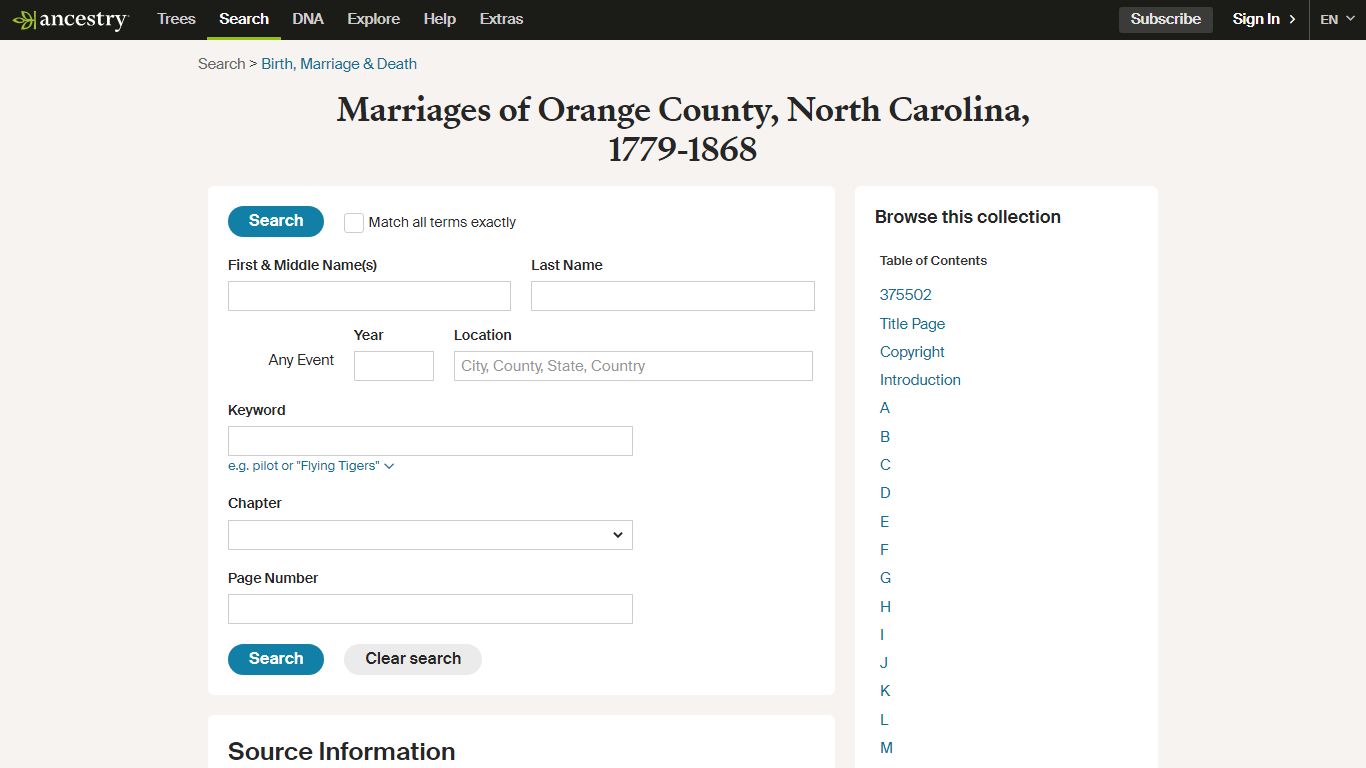Browse chapter L
Image resolution: width=1366 pixels, height=768 pixels.
click(884, 720)
